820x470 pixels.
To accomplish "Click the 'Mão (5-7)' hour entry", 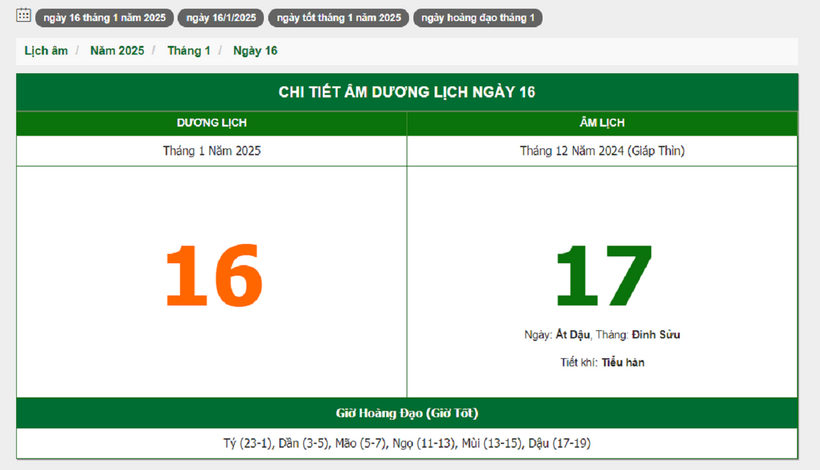I will pos(361,443).
